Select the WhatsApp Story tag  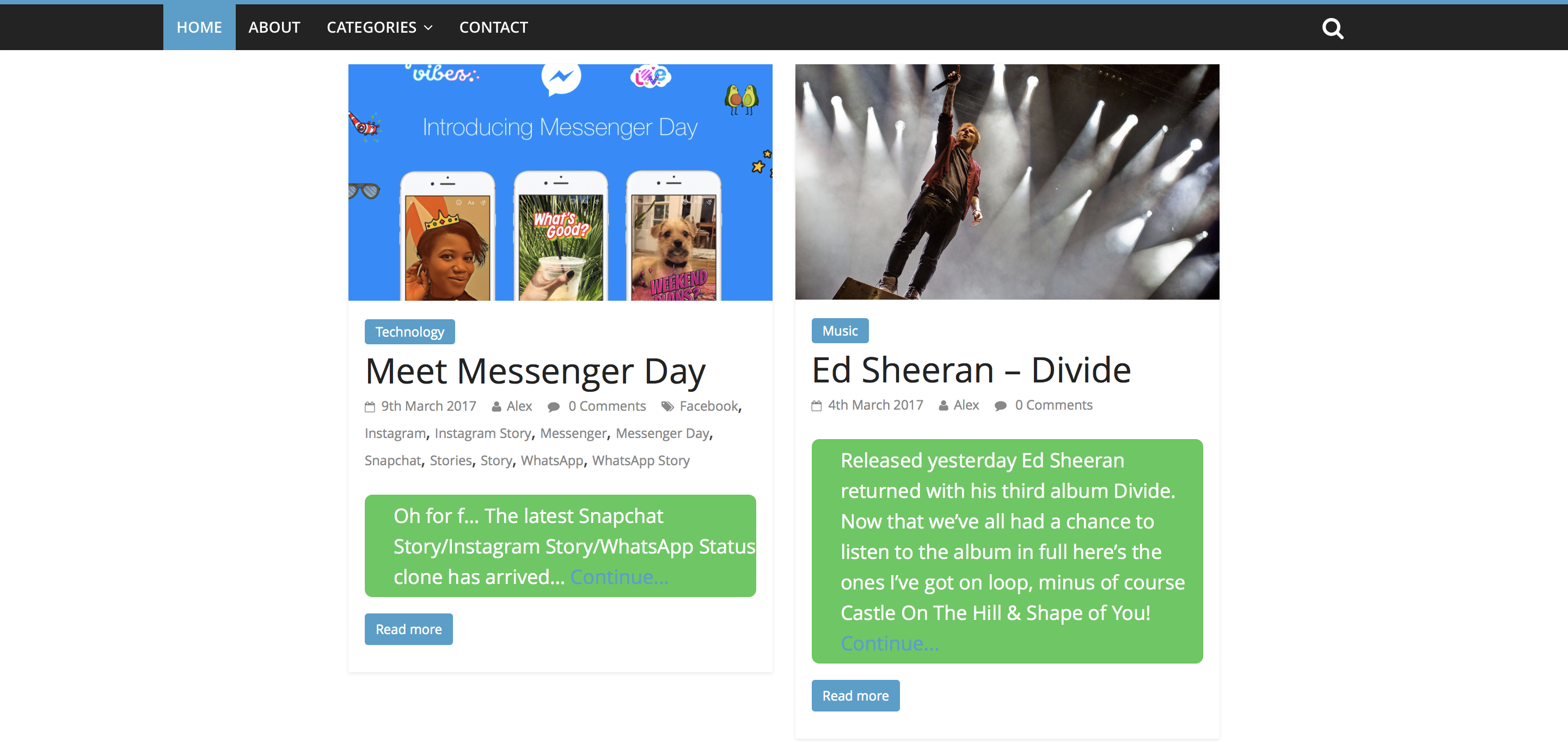(x=641, y=461)
